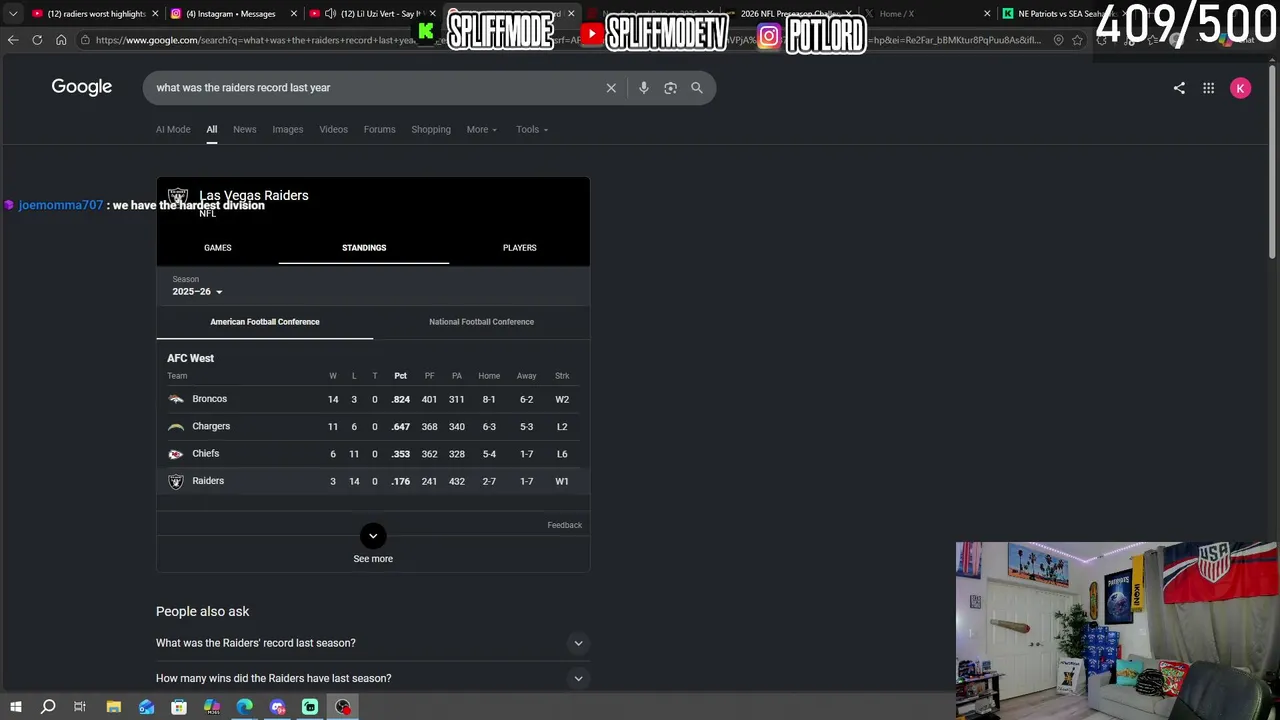The height and width of the screenshot is (720, 1280).
Task: Switch to News results
Action: [x=245, y=129]
